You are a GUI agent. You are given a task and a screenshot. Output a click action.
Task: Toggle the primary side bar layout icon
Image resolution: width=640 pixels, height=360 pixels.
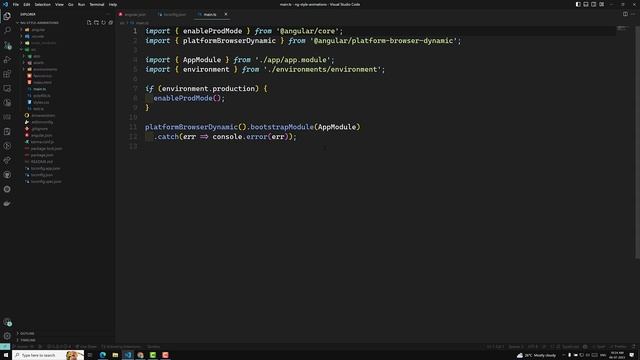578,4
